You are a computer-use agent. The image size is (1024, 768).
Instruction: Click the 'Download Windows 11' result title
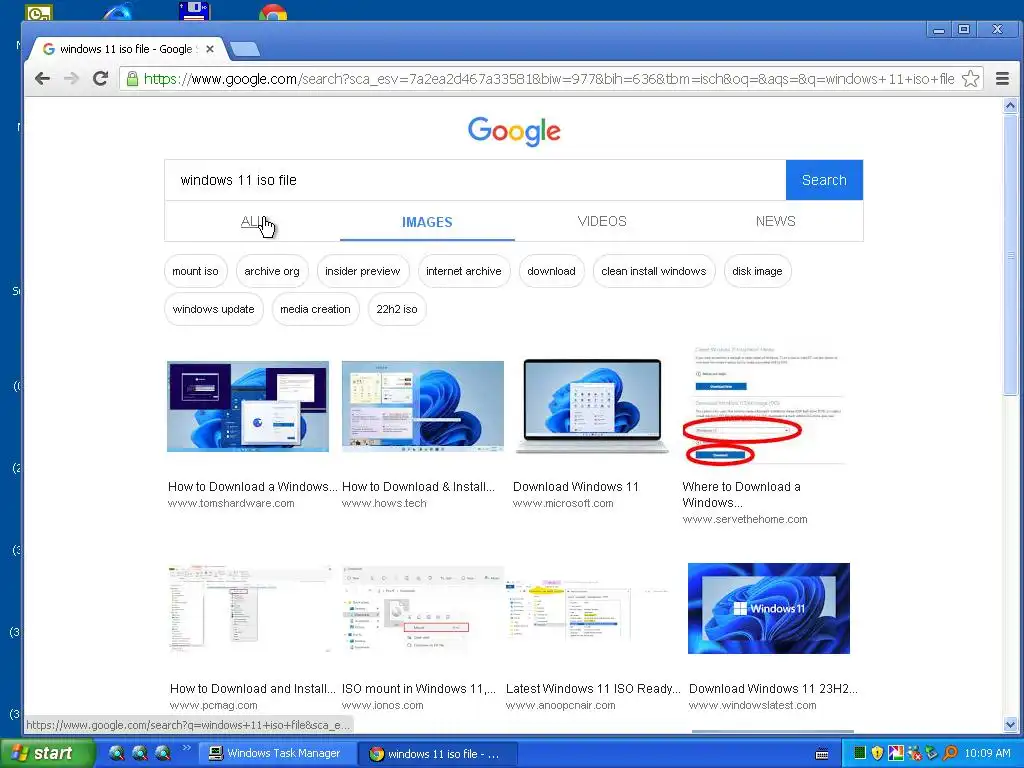(x=575, y=487)
